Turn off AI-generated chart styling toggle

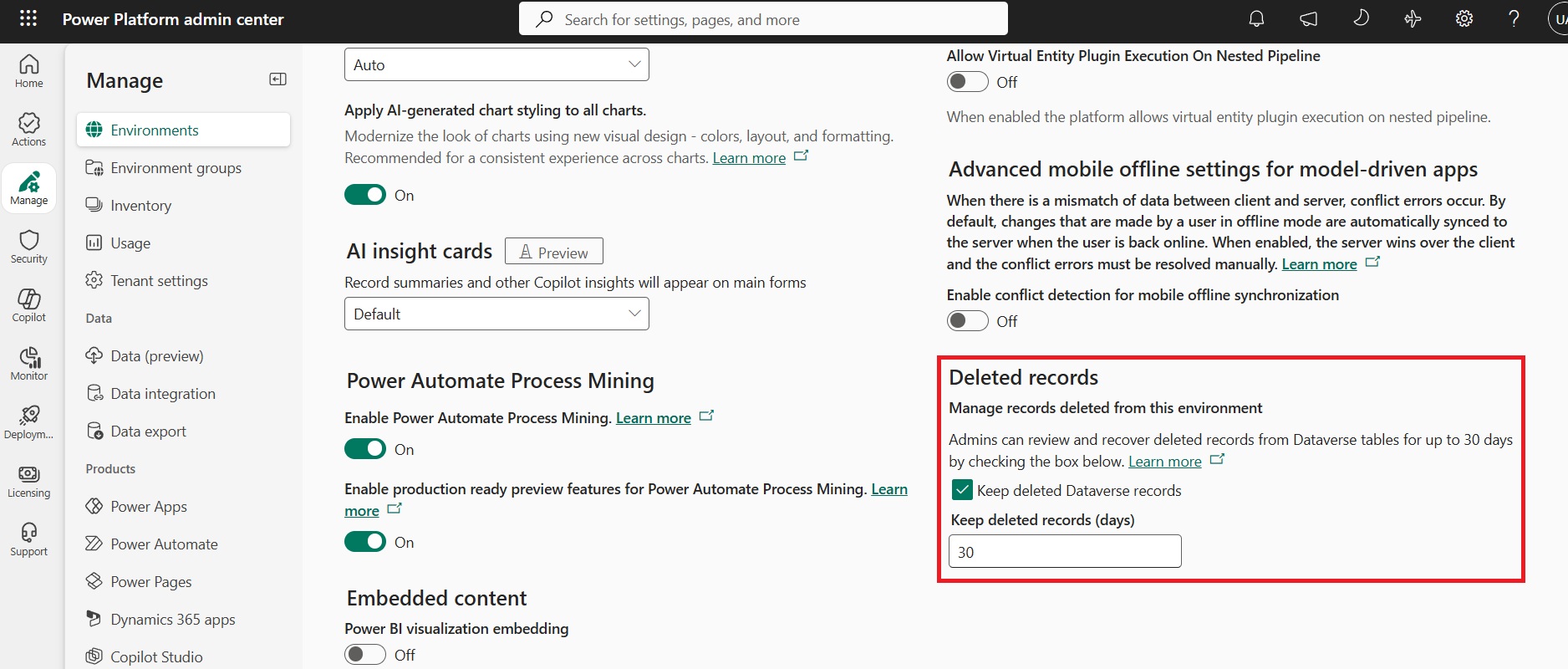pyautogui.click(x=365, y=195)
